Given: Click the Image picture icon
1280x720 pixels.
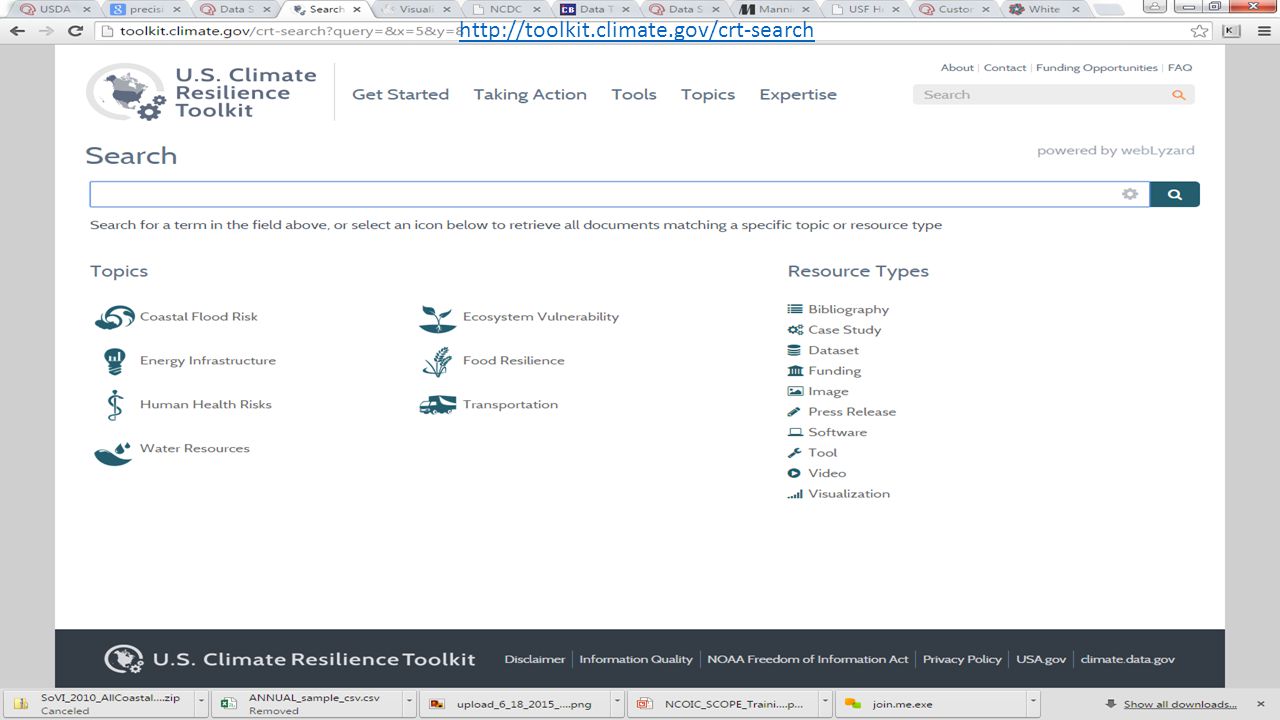Looking at the screenshot, I should click(x=795, y=391).
